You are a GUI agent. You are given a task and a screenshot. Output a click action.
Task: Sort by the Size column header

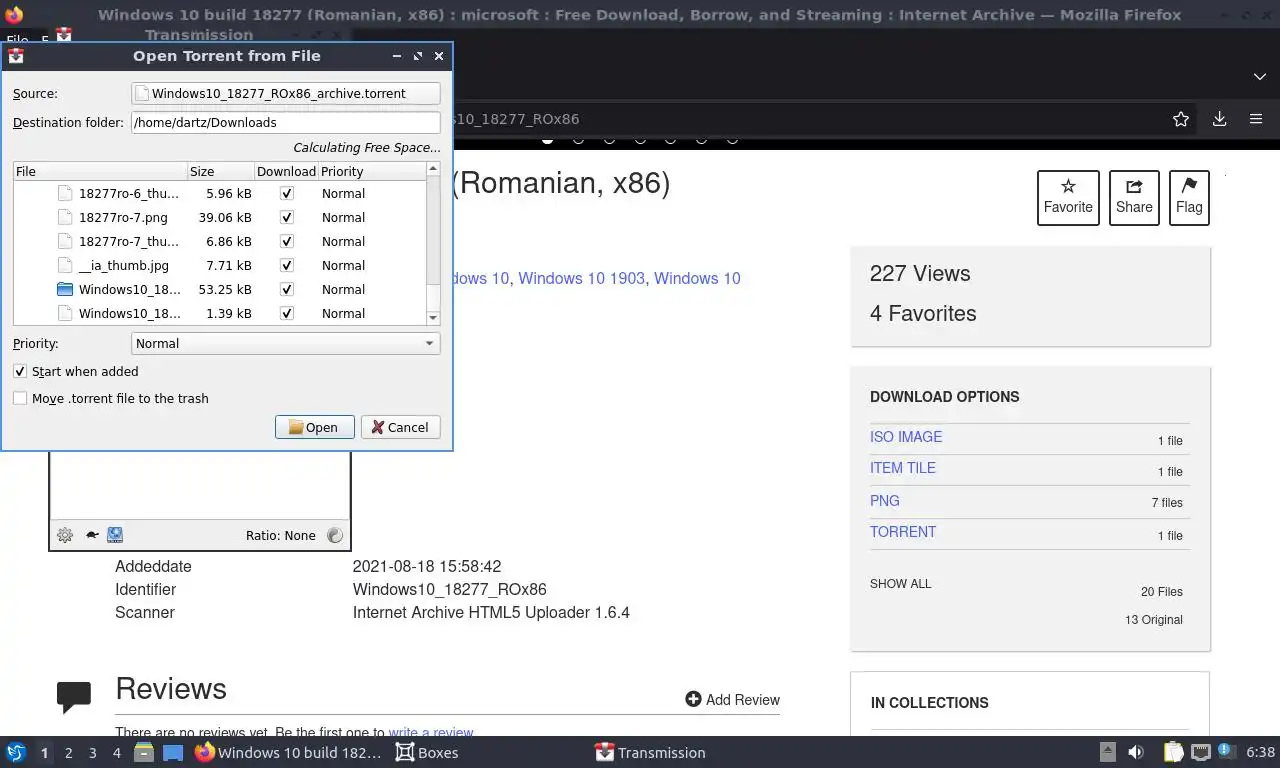(x=221, y=171)
